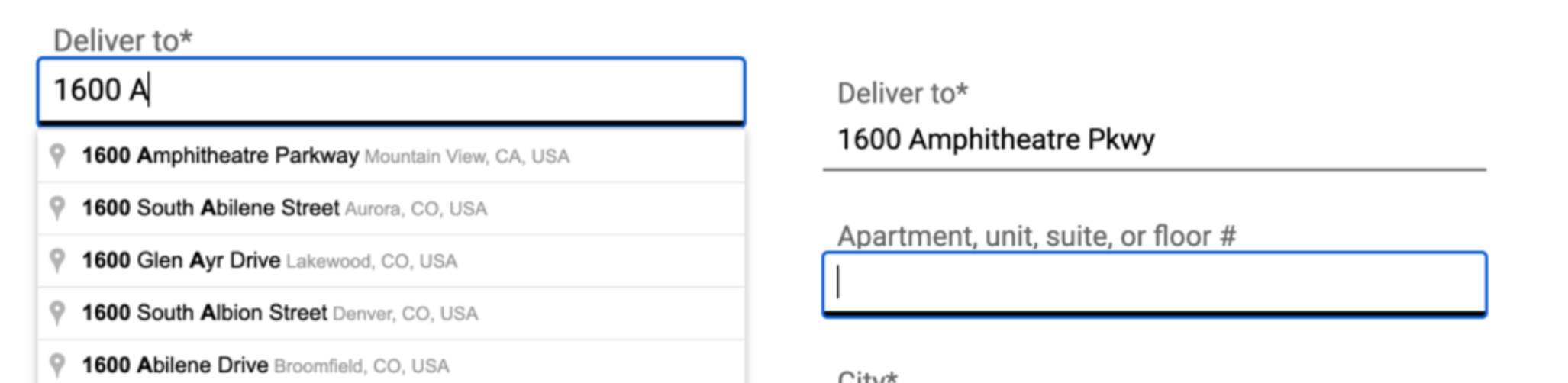
Task: Pick the 1600 Glen Ayr Drive suggestion
Action: (x=182, y=261)
